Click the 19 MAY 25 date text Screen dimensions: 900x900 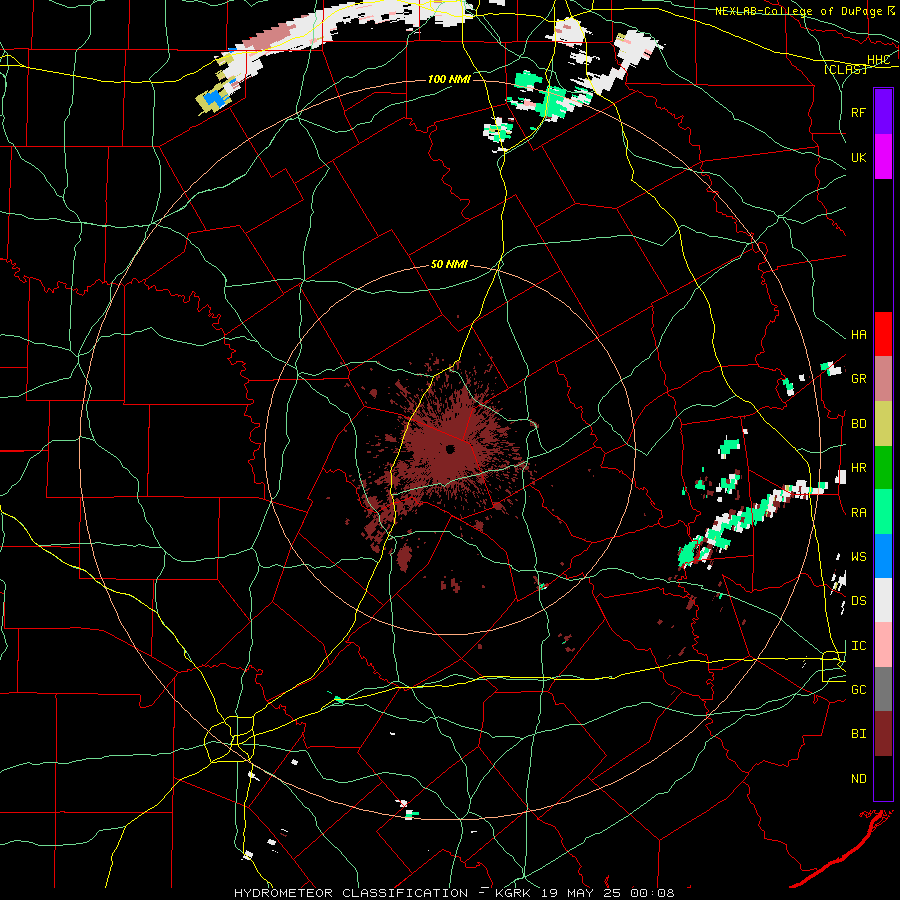point(581,893)
